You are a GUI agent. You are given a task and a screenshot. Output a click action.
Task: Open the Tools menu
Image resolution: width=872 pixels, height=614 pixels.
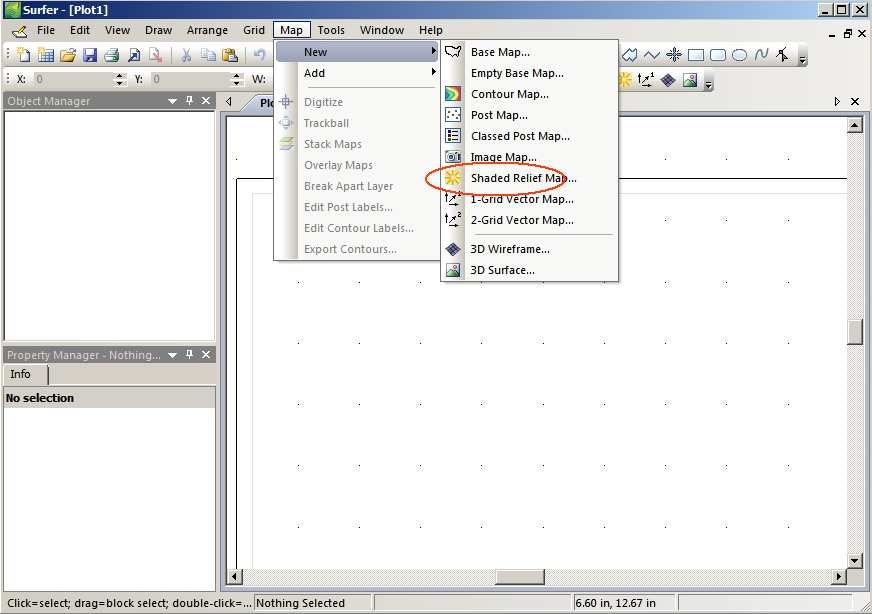(x=331, y=30)
